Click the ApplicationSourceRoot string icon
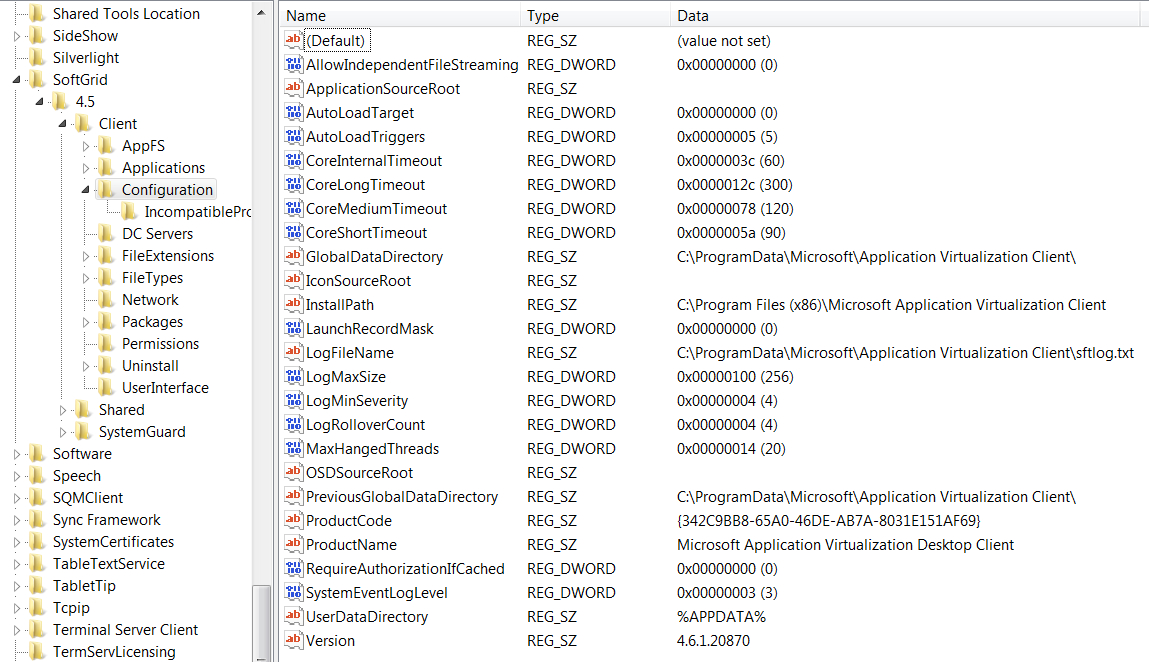 [x=293, y=88]
